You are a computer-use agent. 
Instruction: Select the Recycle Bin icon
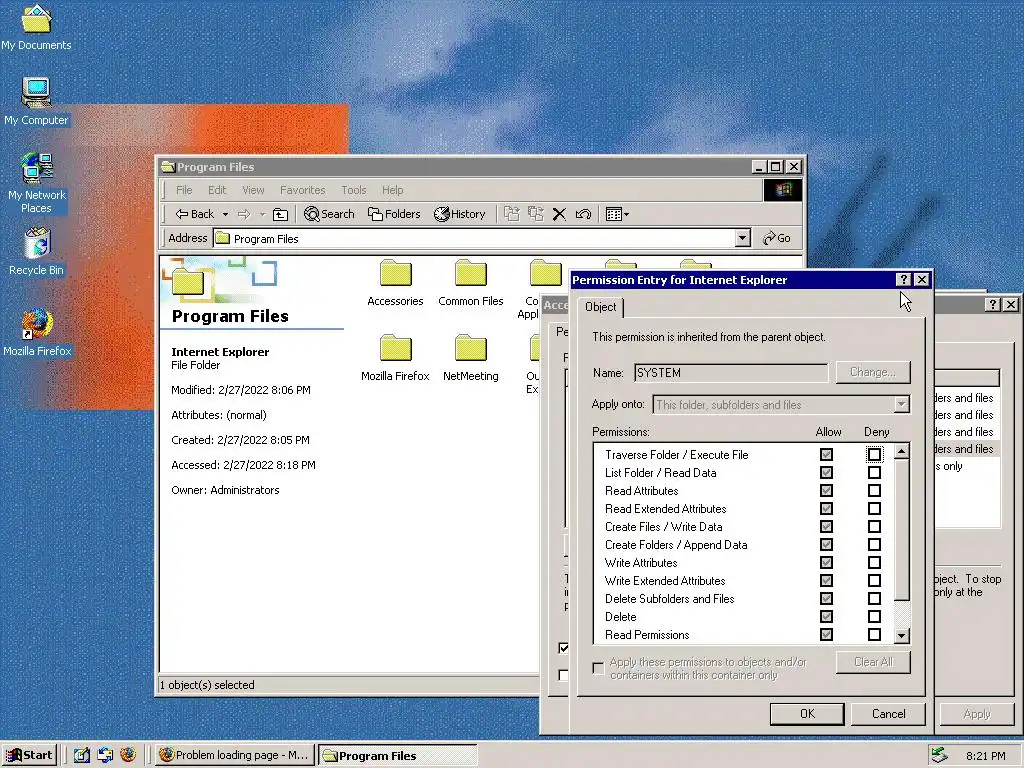coord(37,251)
